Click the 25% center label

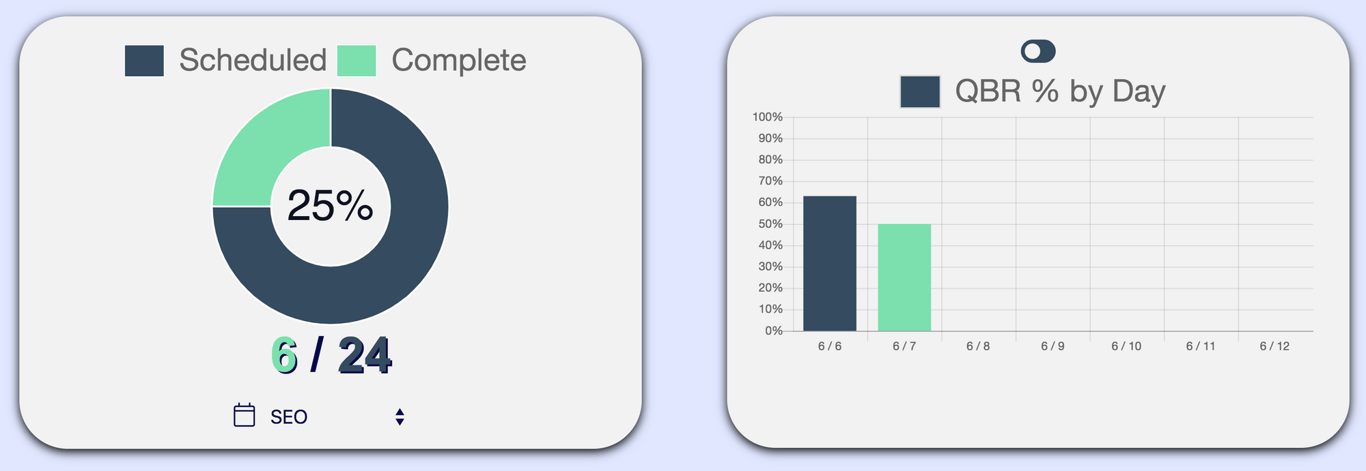330,206
